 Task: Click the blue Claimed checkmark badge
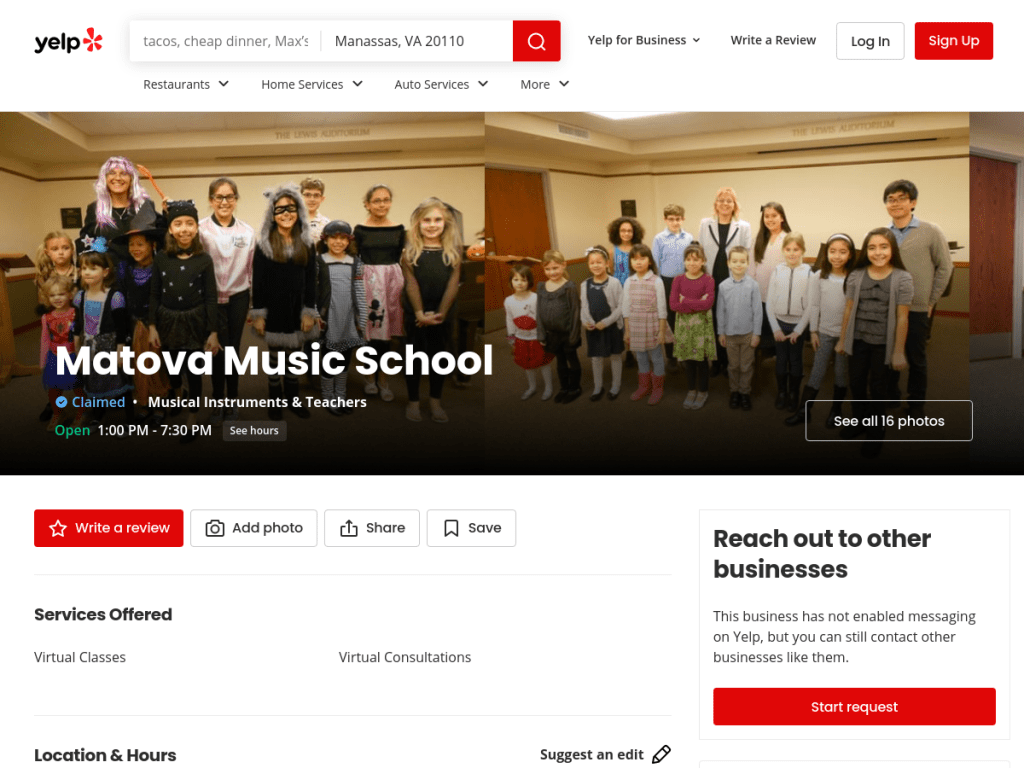coord(61,402)
